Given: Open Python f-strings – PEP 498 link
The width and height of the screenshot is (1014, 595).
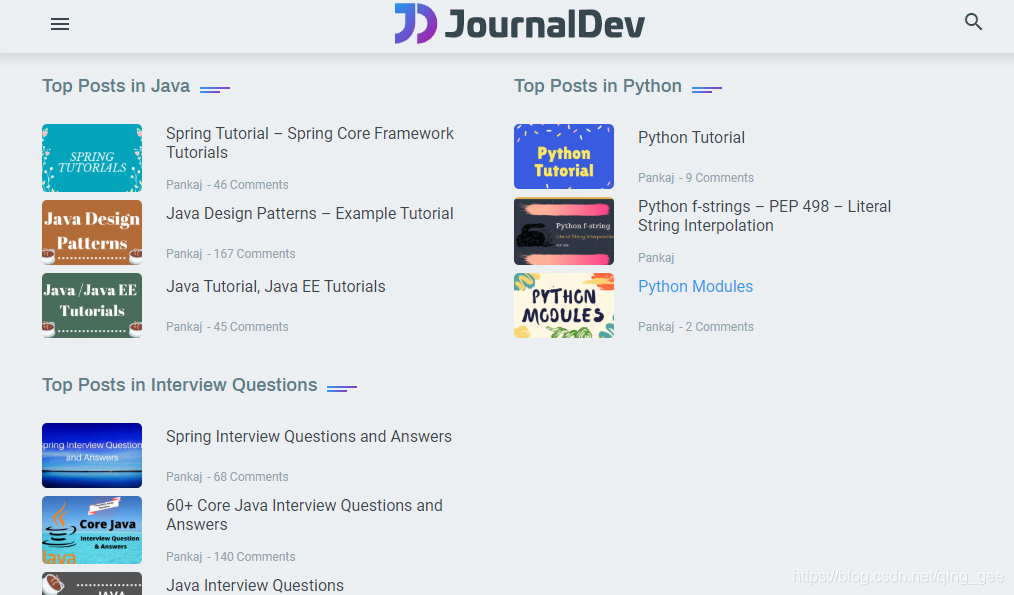Looking at the screenshot, I should tap(764, 216).
